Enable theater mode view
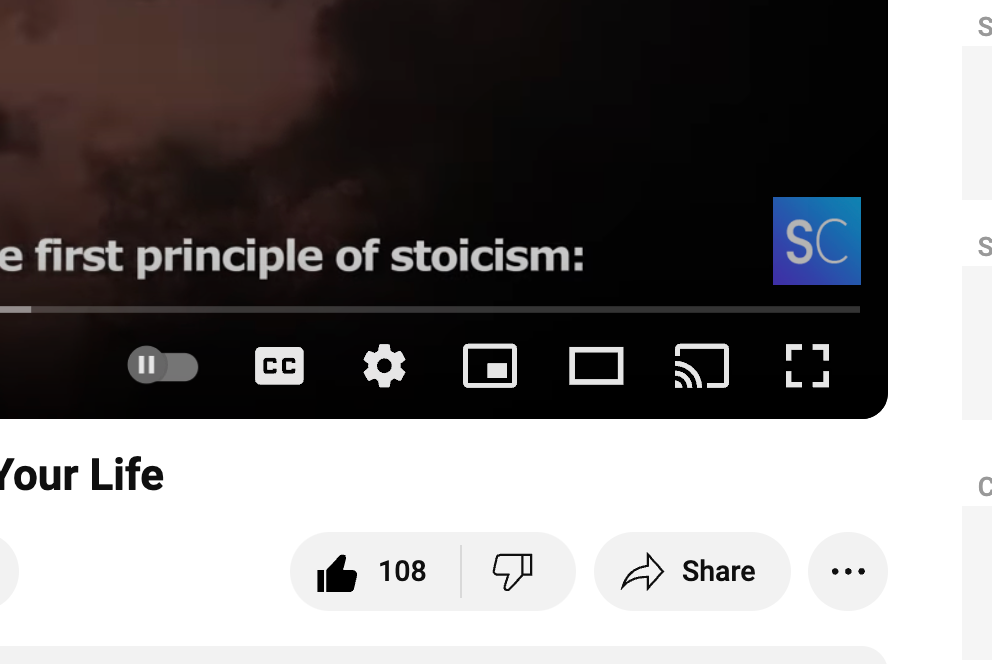Viewport: 992px width, 664px height. [596, 366]
